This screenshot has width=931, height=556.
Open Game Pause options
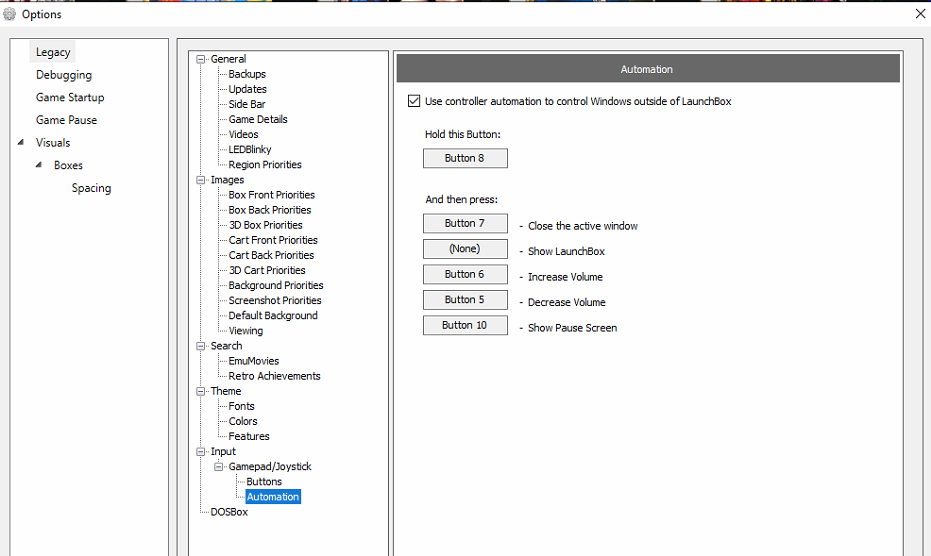coord(66,120)
